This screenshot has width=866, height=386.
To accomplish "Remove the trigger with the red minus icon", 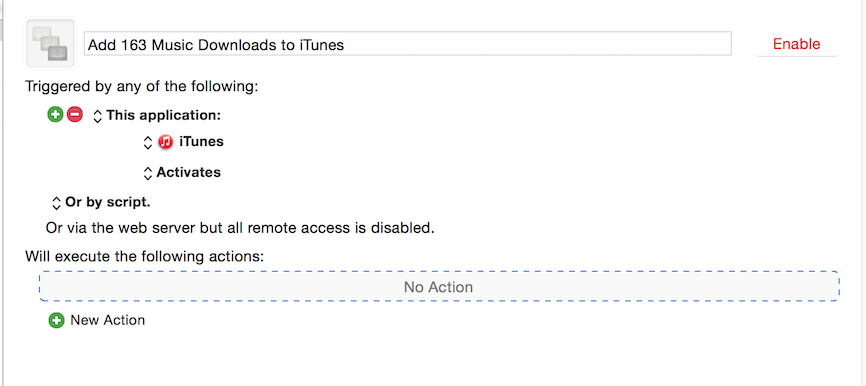I will (x=75, y=115).
